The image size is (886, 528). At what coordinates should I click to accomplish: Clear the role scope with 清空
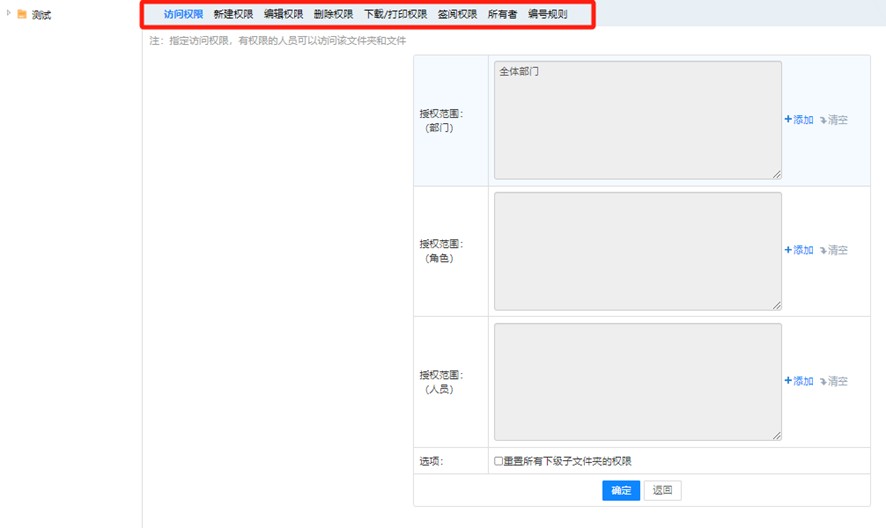coord(834,251)
